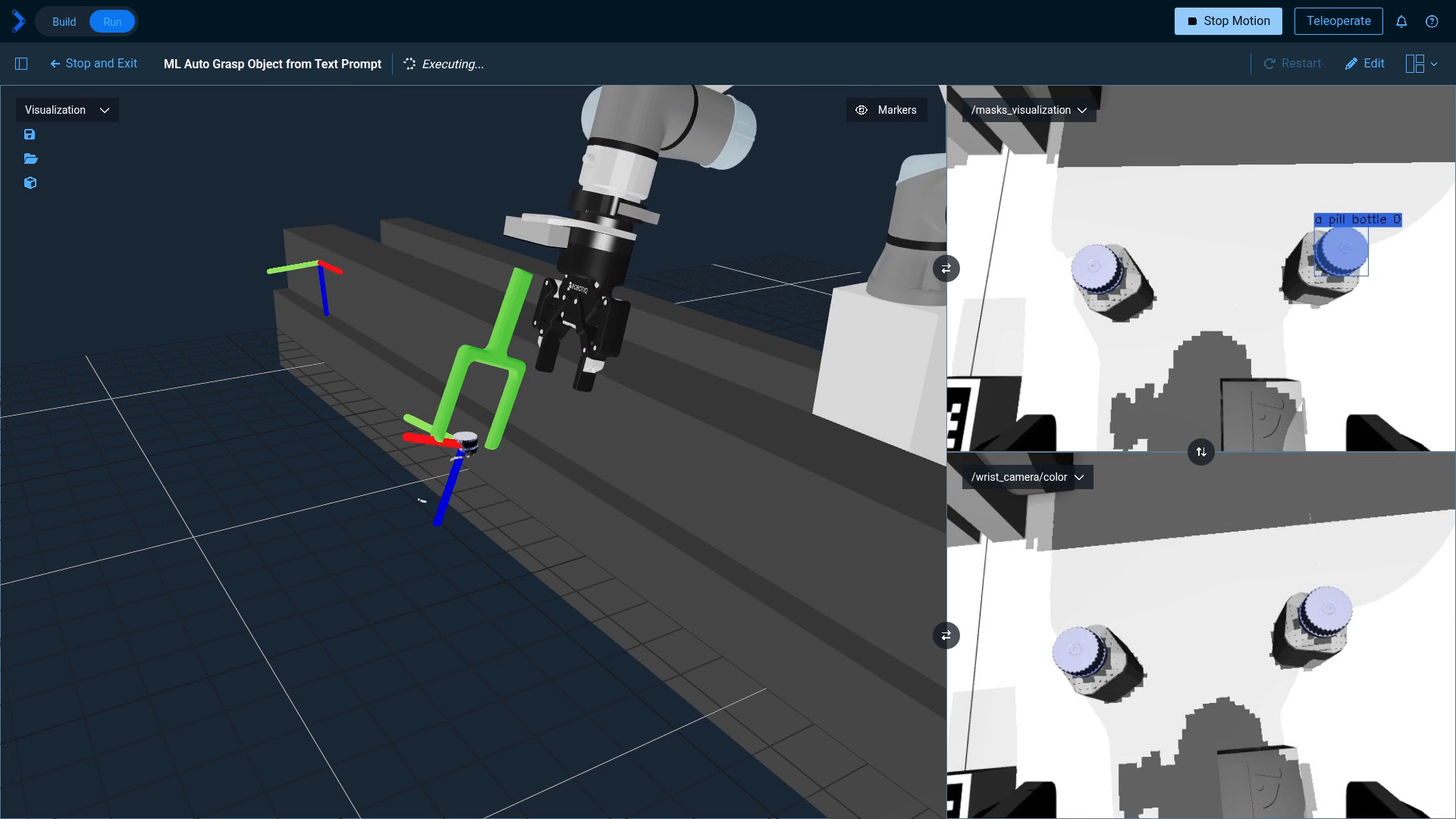Open the notifications bell
This screenshot has width=1456, height=819.
click(1401, 21)
